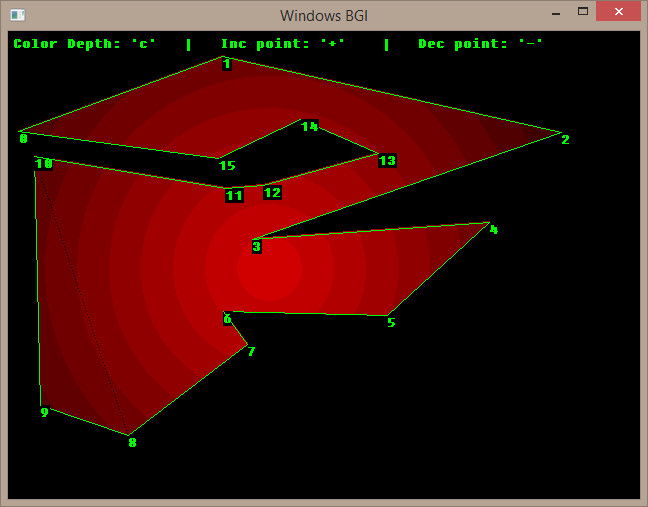Select polygon vertex labeled 1

(227, 64)
